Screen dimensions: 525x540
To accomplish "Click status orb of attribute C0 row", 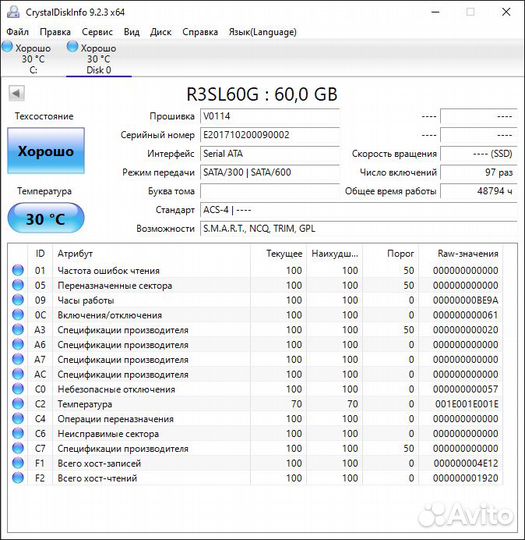I will (x=18, y=389).
